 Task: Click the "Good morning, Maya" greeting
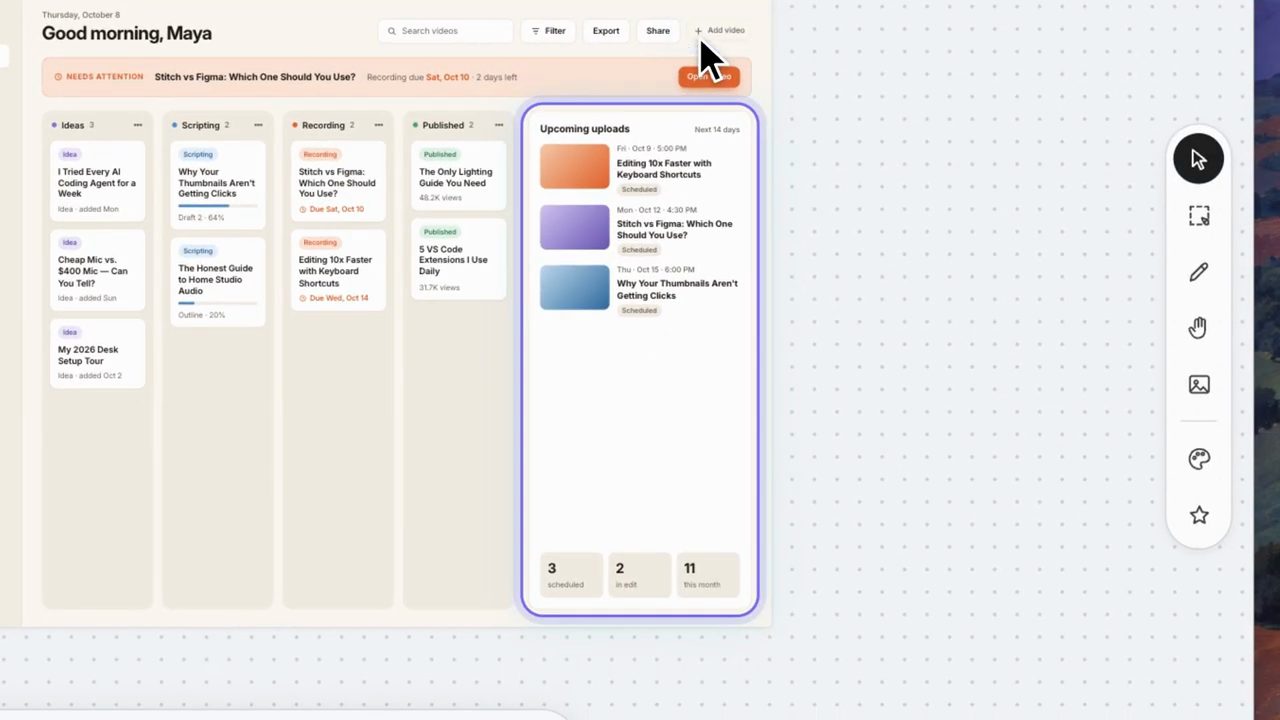(127, 33)
